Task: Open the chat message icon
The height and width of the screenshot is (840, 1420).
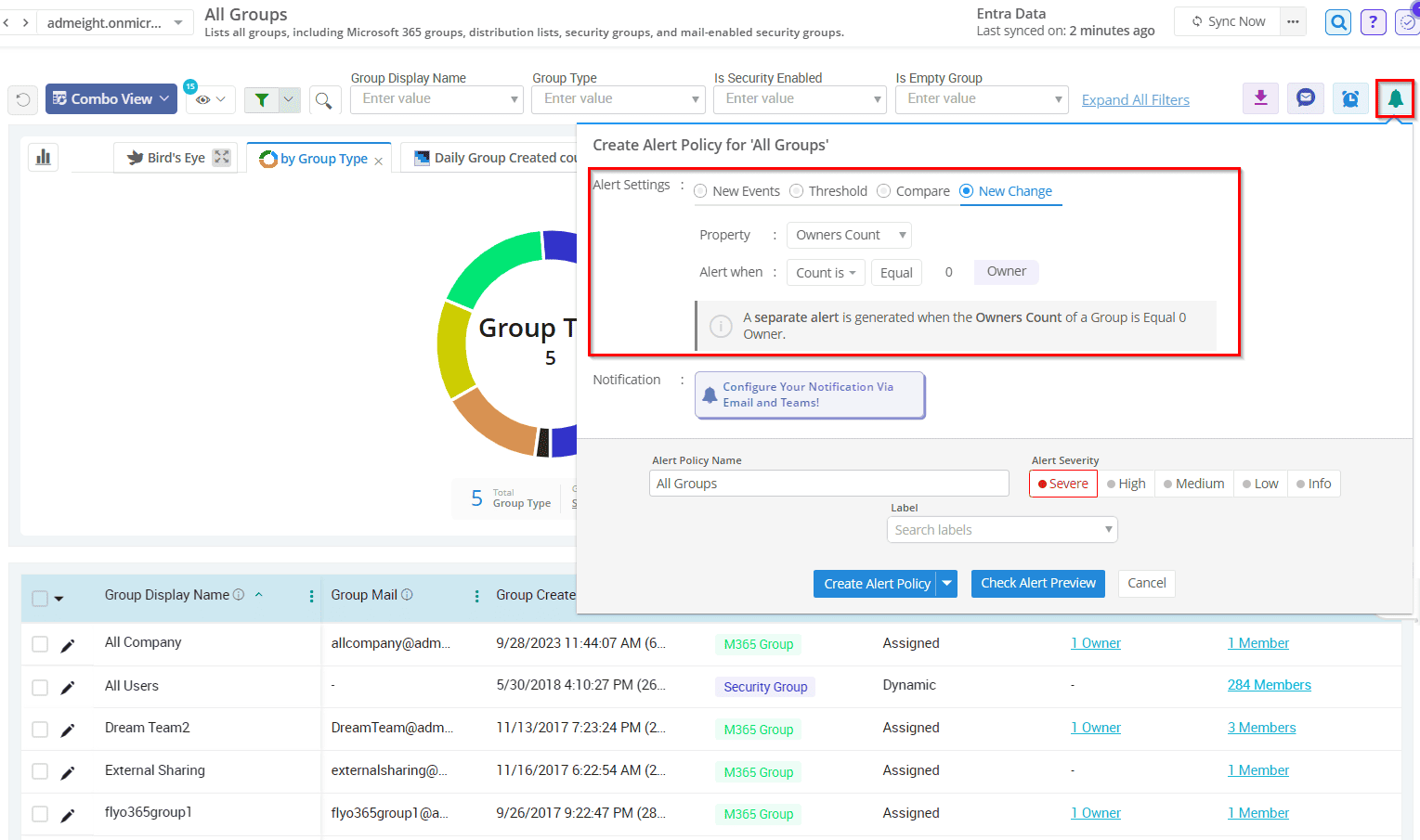Action: tap(1305, 98)
